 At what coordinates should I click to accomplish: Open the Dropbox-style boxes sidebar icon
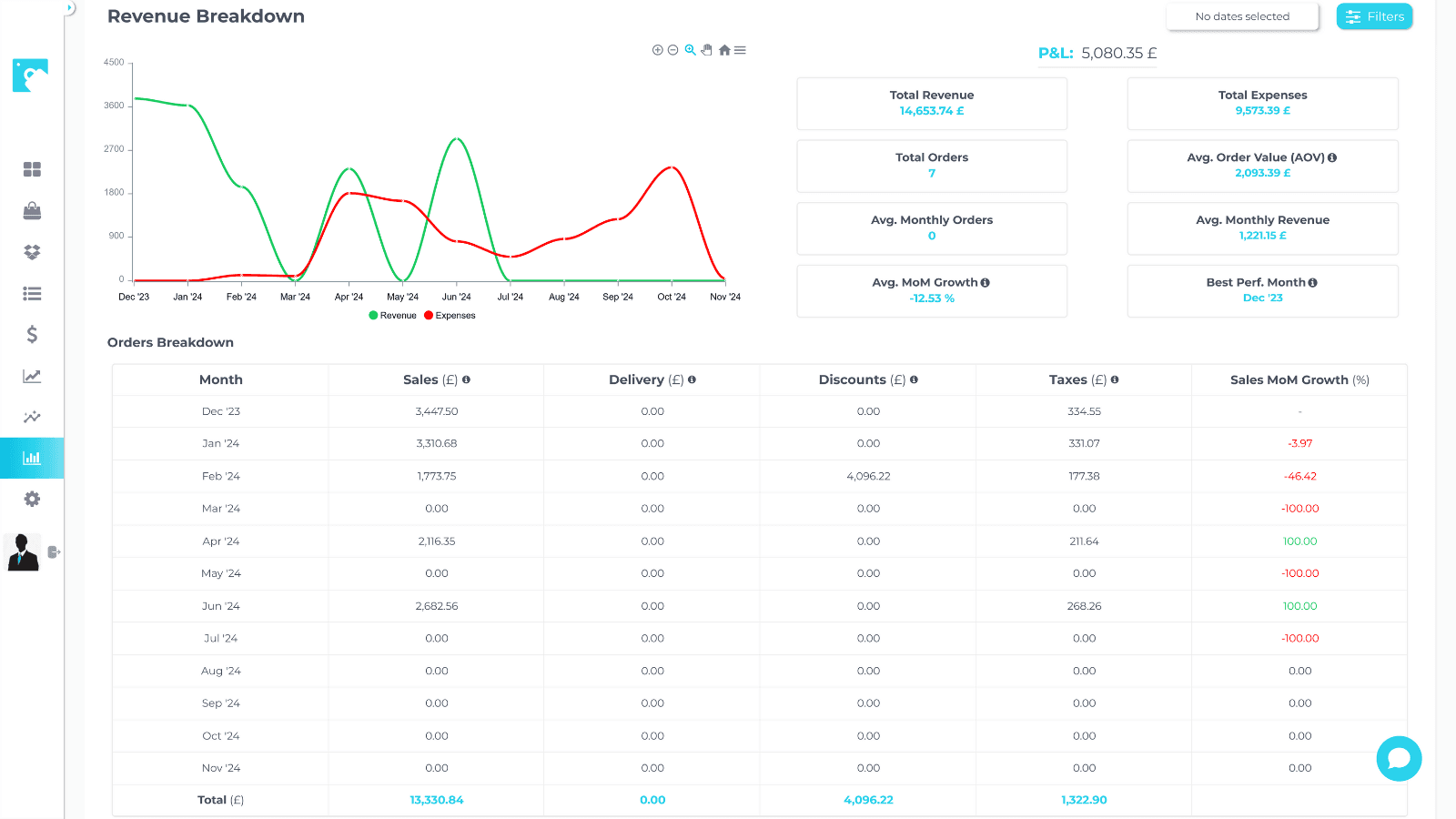[x=32, y=252]
